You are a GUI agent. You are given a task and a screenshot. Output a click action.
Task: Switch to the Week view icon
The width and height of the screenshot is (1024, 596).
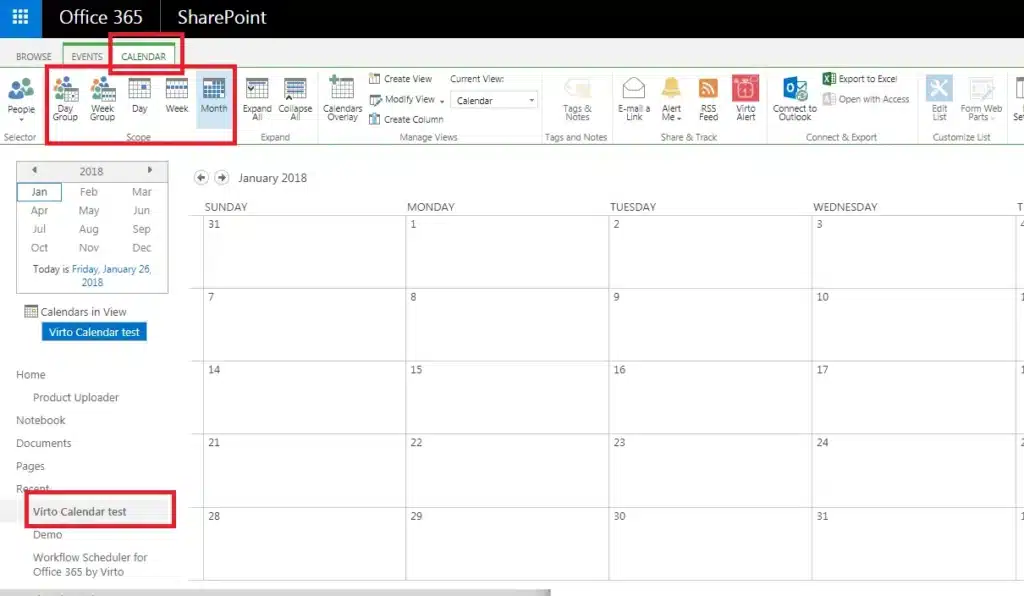[176, 98]
